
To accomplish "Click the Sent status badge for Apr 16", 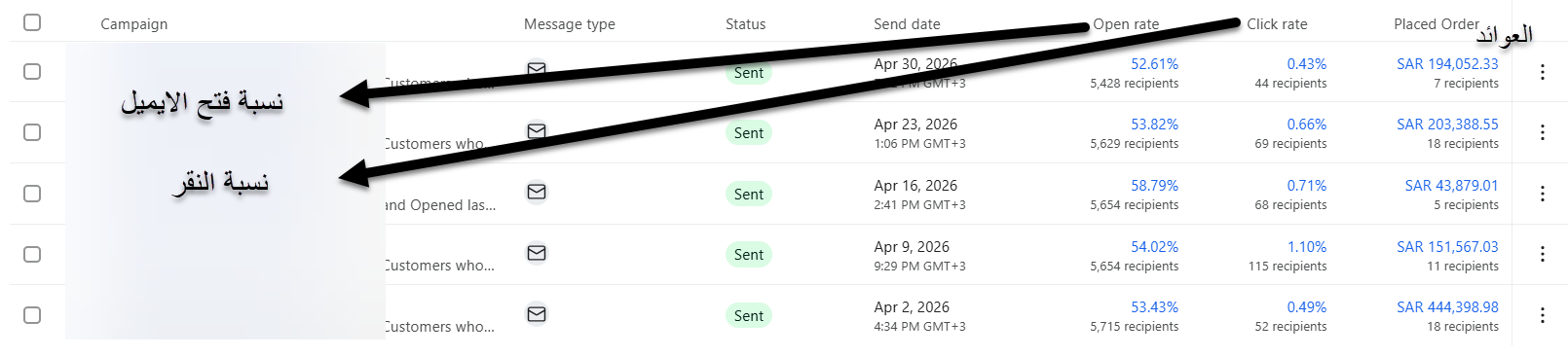I will (749, 194).
